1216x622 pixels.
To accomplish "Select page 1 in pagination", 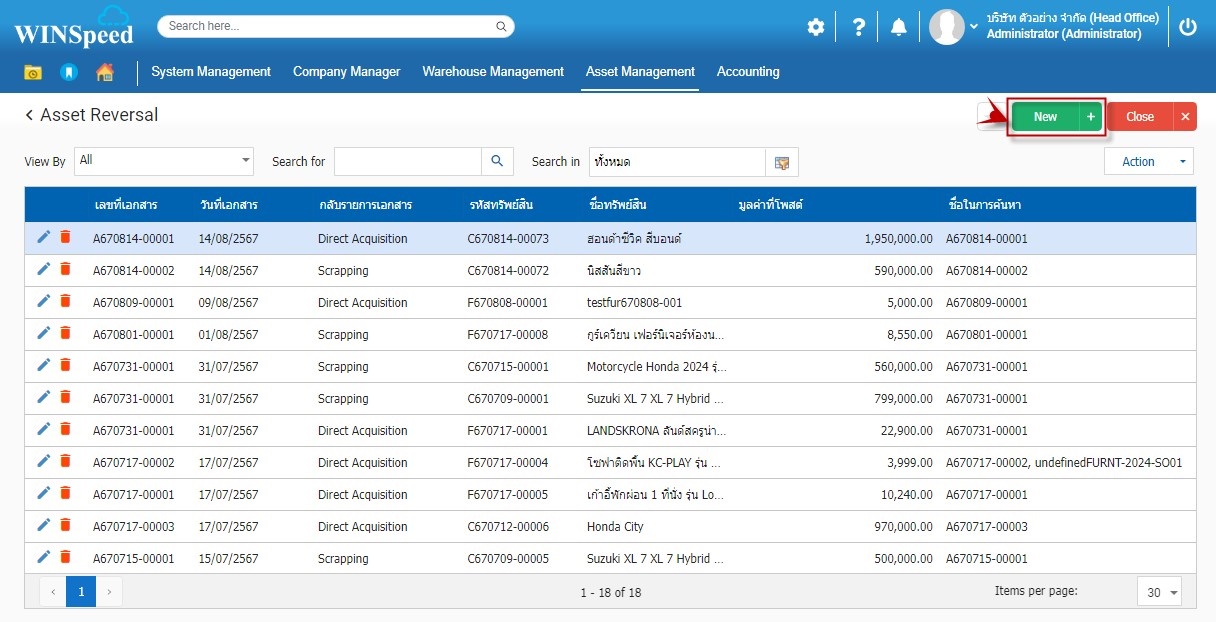I will [81, 592].
